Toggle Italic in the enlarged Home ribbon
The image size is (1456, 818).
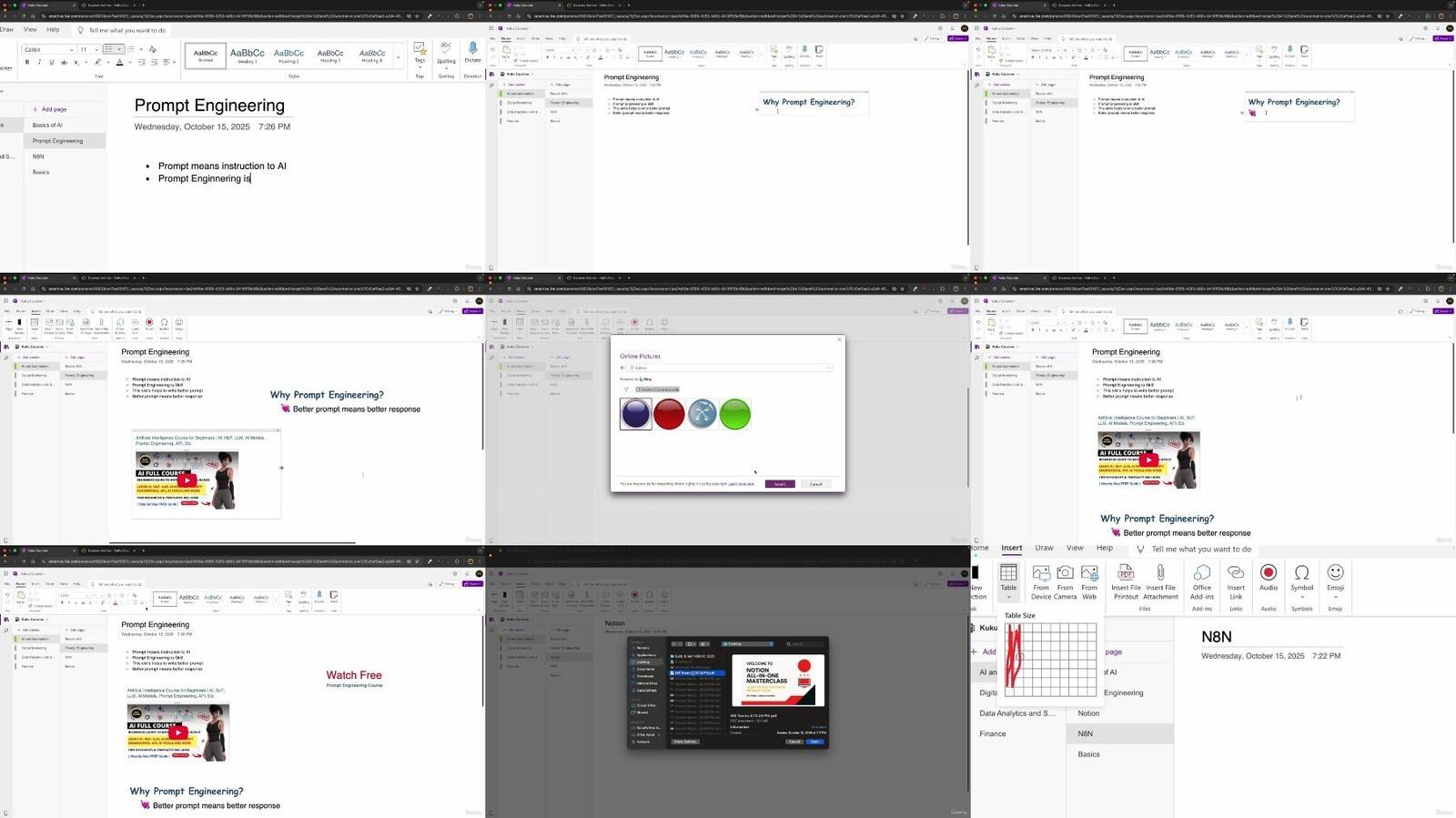pos(39,63)
